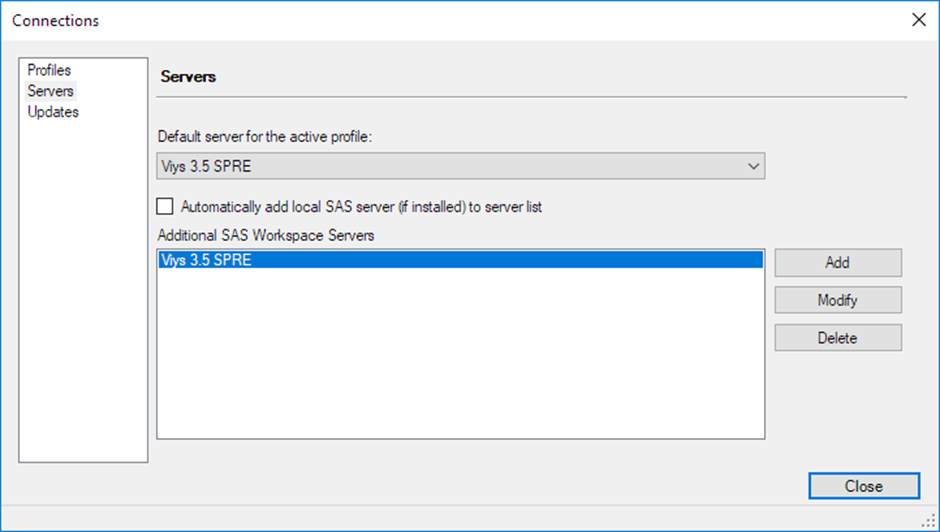Click the resize grip in the dialog corner
The height and width of the screenshot is (532, 940).
click(931, 523)
